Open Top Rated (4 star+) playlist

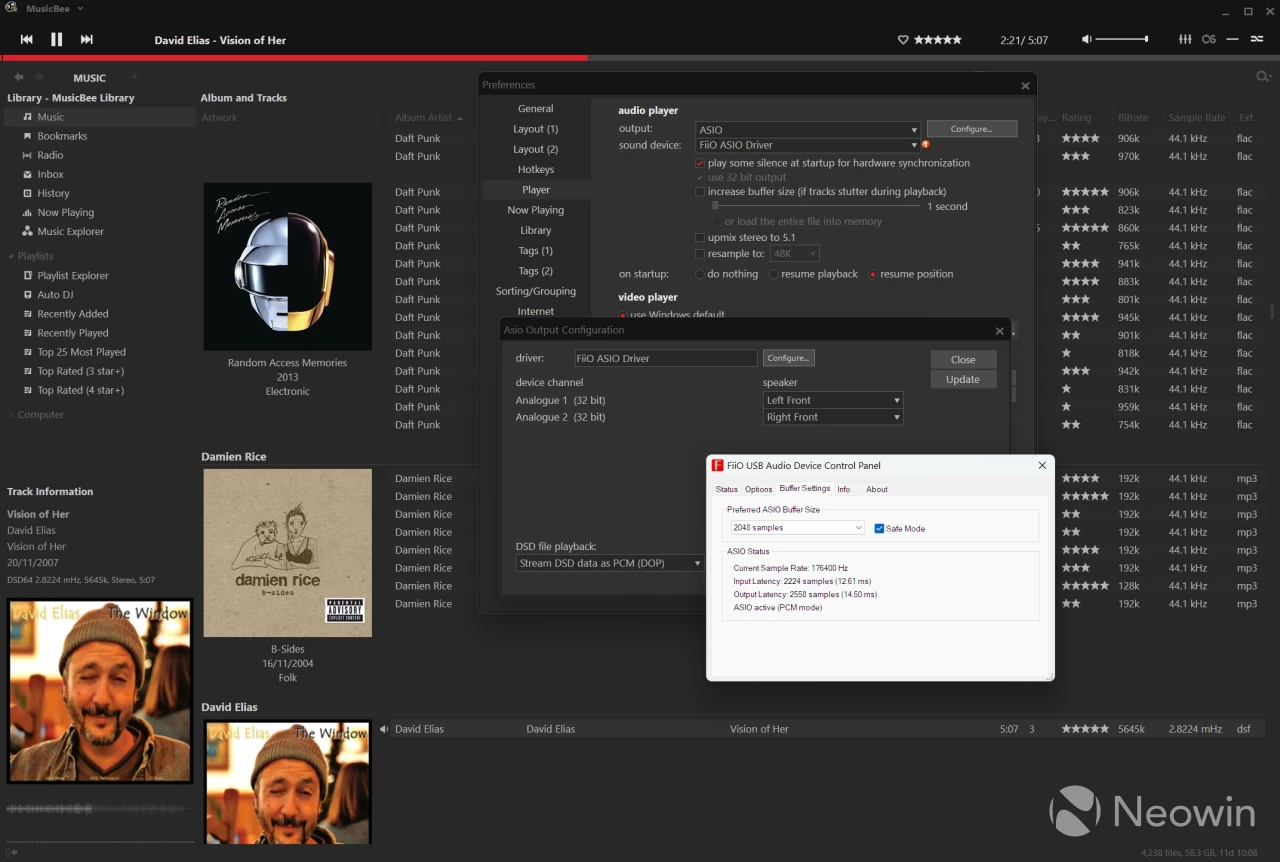pos(80,390)
